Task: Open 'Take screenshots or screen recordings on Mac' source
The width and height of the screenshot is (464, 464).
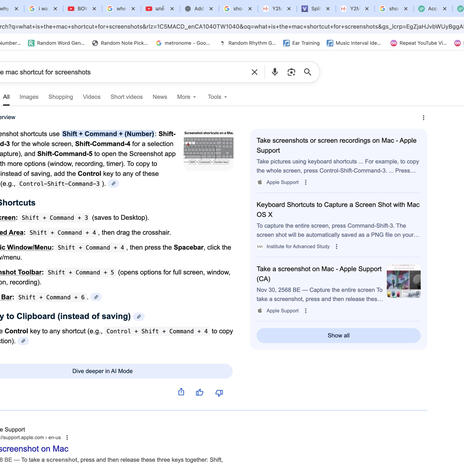Action: [x=336, y=145]
